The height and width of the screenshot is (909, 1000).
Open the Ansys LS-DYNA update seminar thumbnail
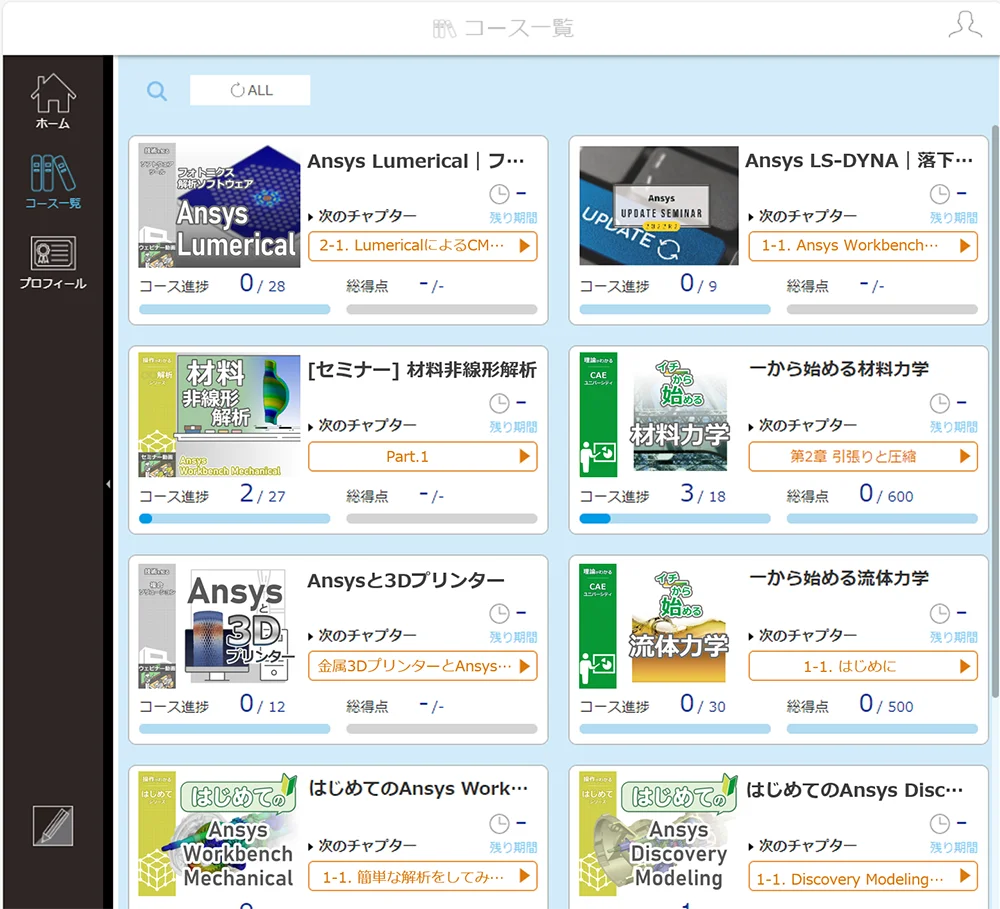pyautogui.click(x=659, y=205)
